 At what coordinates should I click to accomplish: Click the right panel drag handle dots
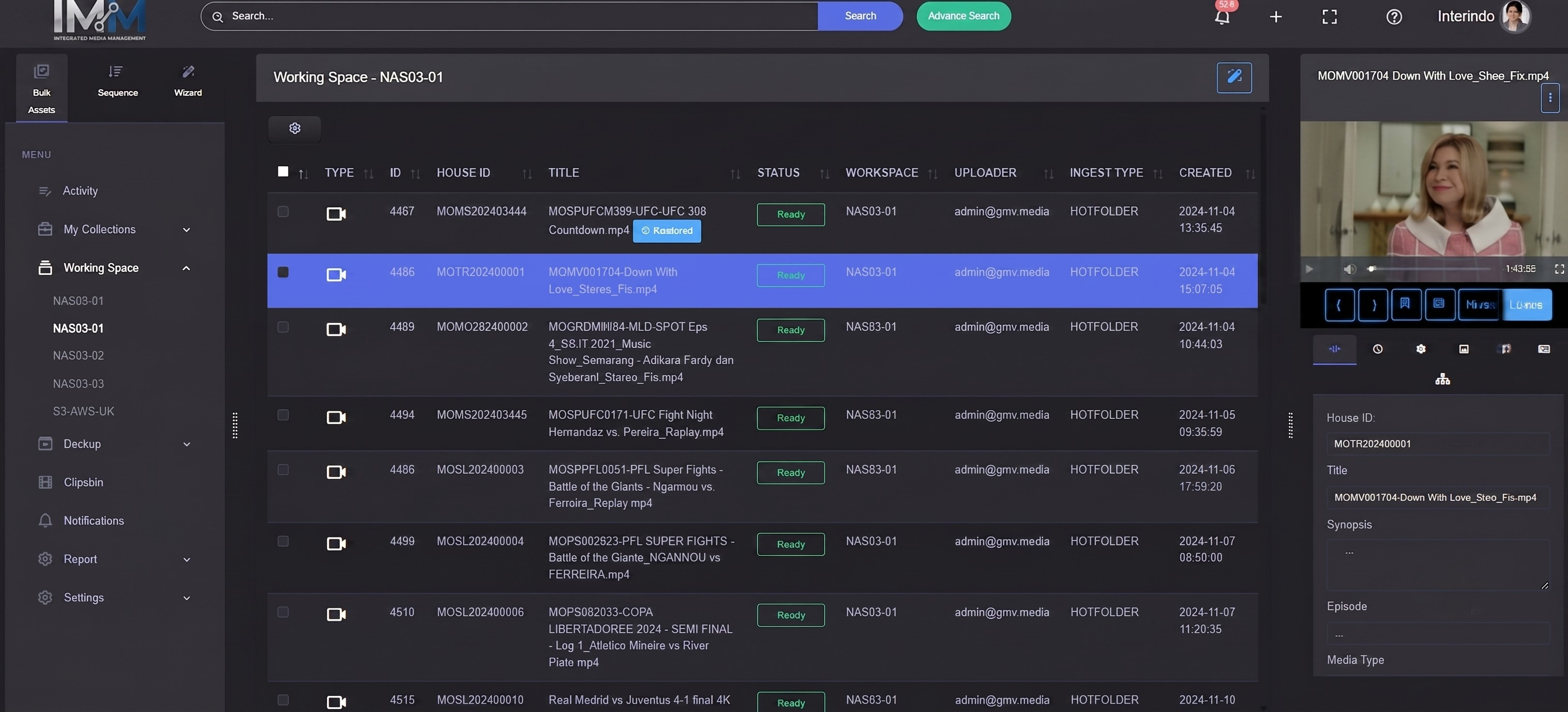pos(1290,425)
